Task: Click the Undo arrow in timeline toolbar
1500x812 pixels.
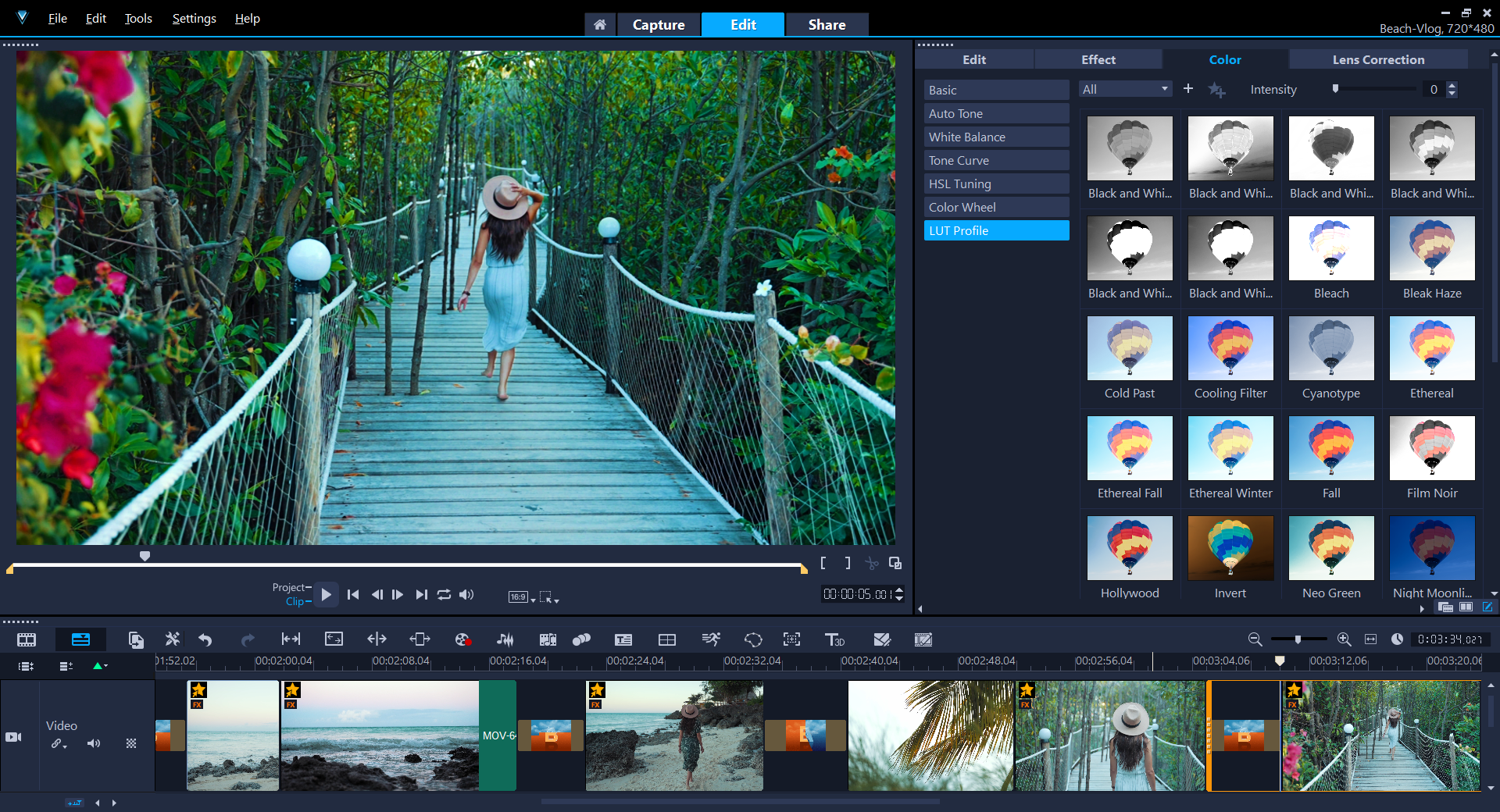Action: 205,639
